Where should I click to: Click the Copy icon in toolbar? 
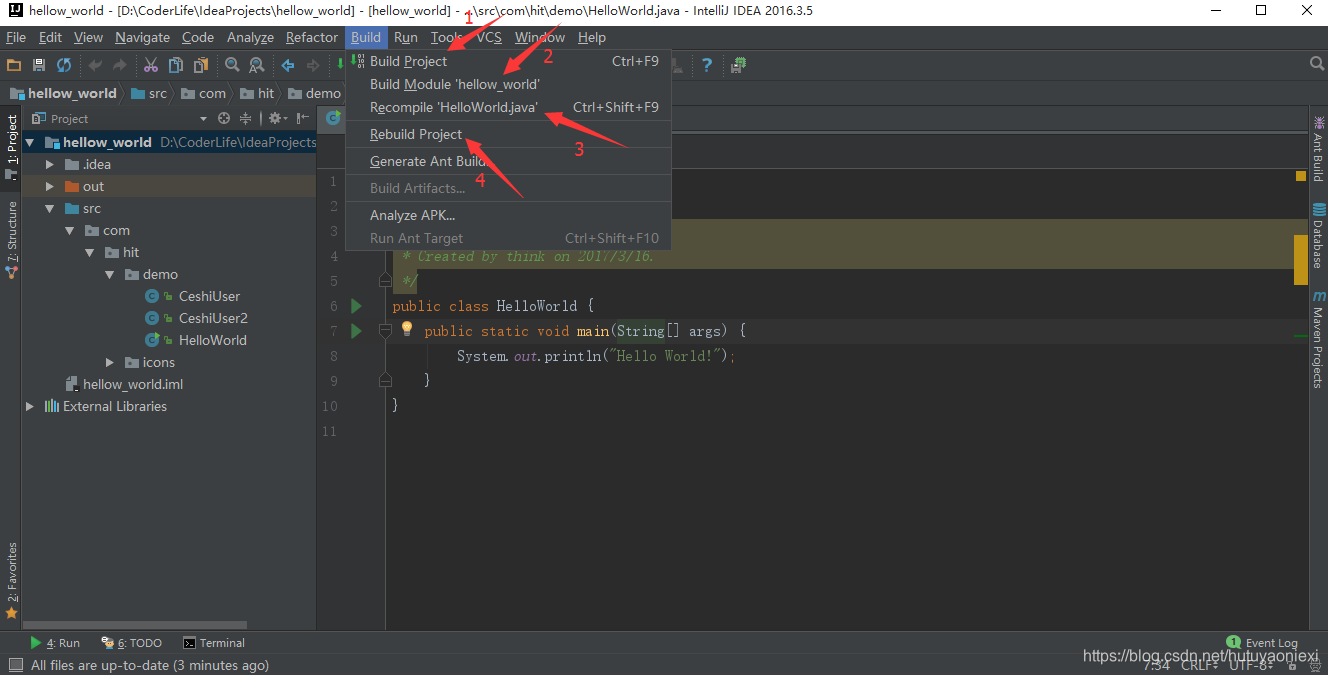[176, 65]
